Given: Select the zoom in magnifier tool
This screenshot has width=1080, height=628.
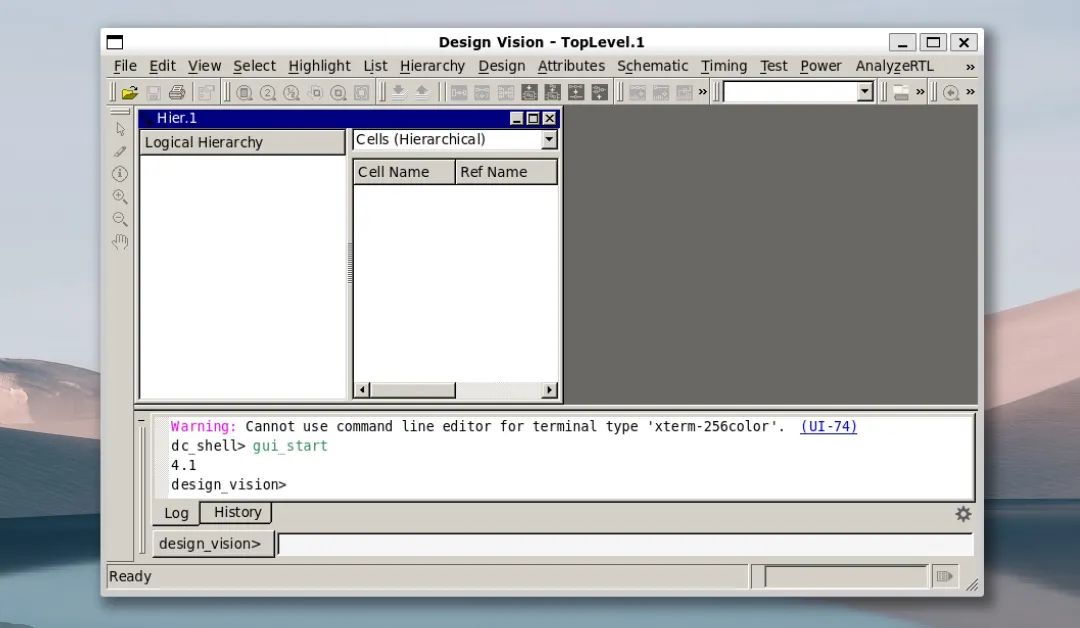Looking at the screenshot, I should pyautogui.click(x=120, y=196).
